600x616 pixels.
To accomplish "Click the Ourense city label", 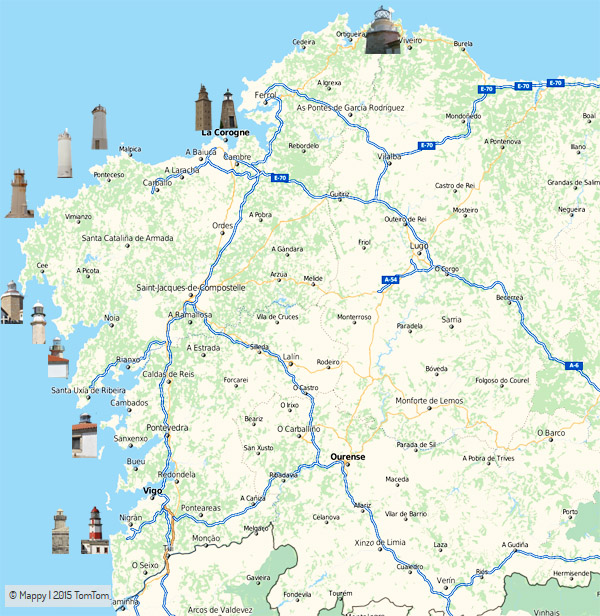I will pos(348,456).
